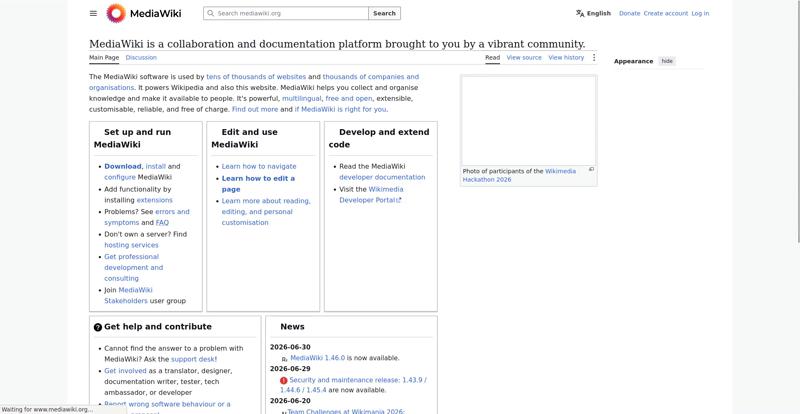This screenshot has height=414, width=800.
Task: Click the question mark help icon
Action: 98,327
